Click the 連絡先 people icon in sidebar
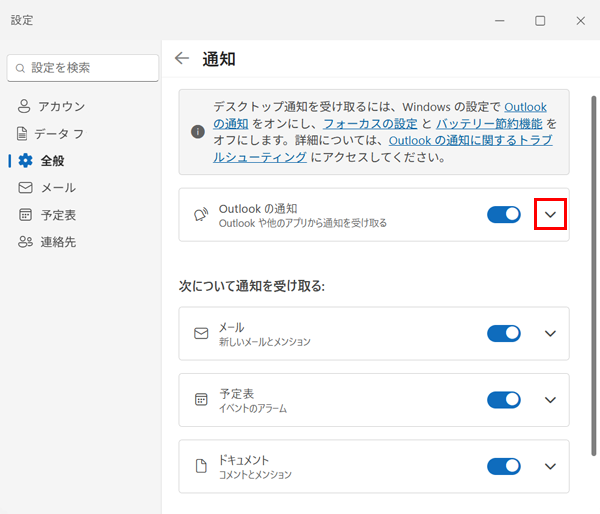 pos(25,241)
